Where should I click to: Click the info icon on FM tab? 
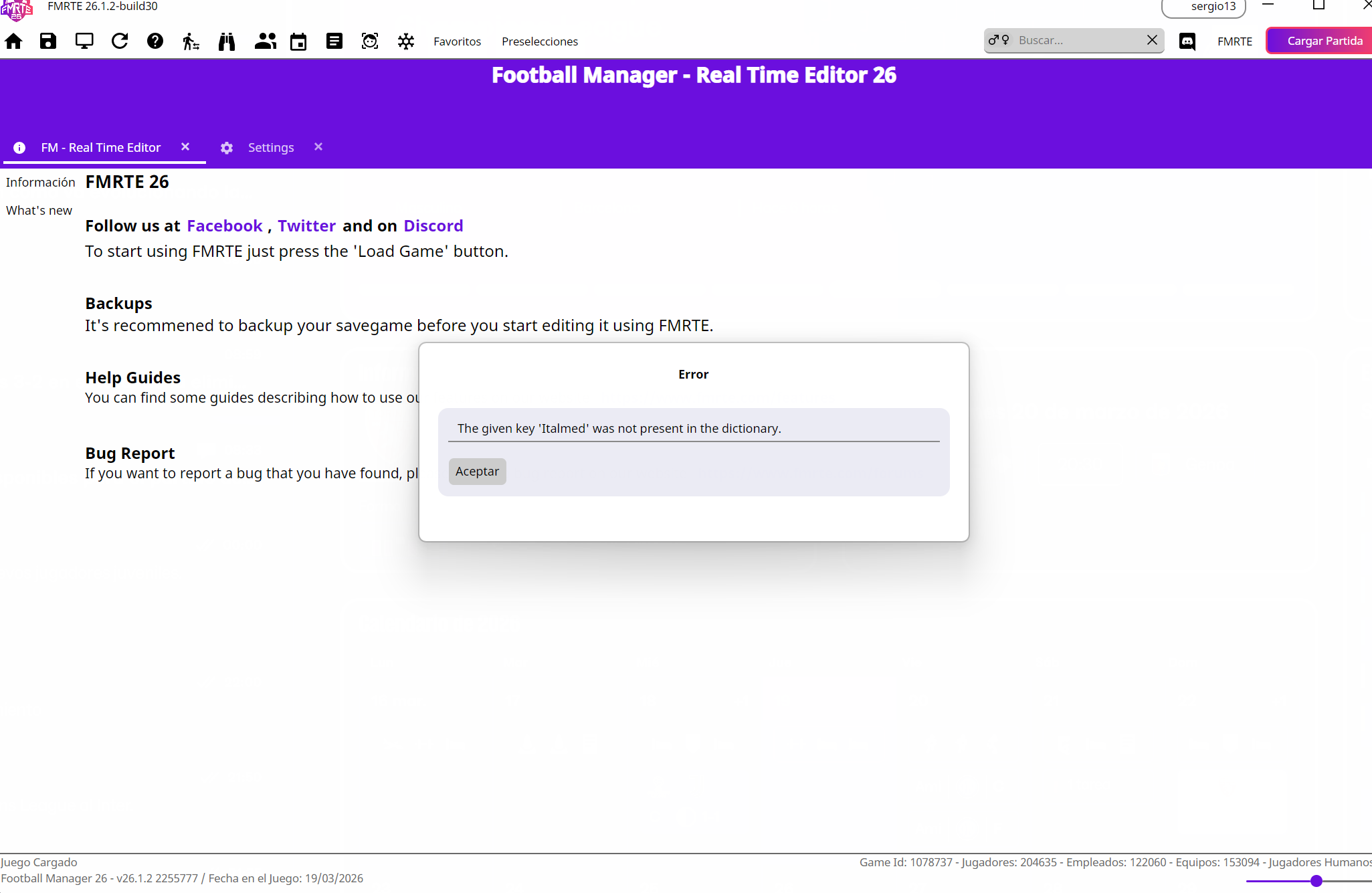click(19, 148)
